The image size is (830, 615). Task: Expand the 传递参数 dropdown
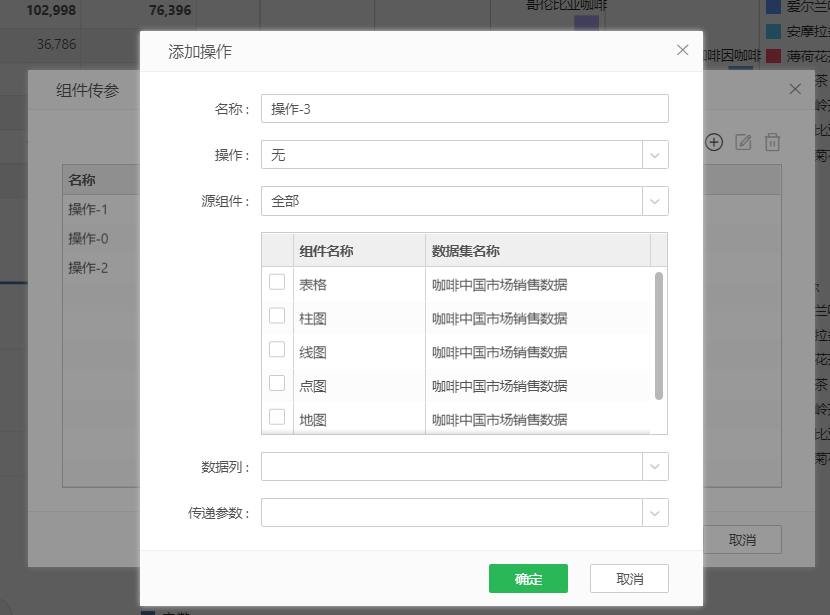655,513
